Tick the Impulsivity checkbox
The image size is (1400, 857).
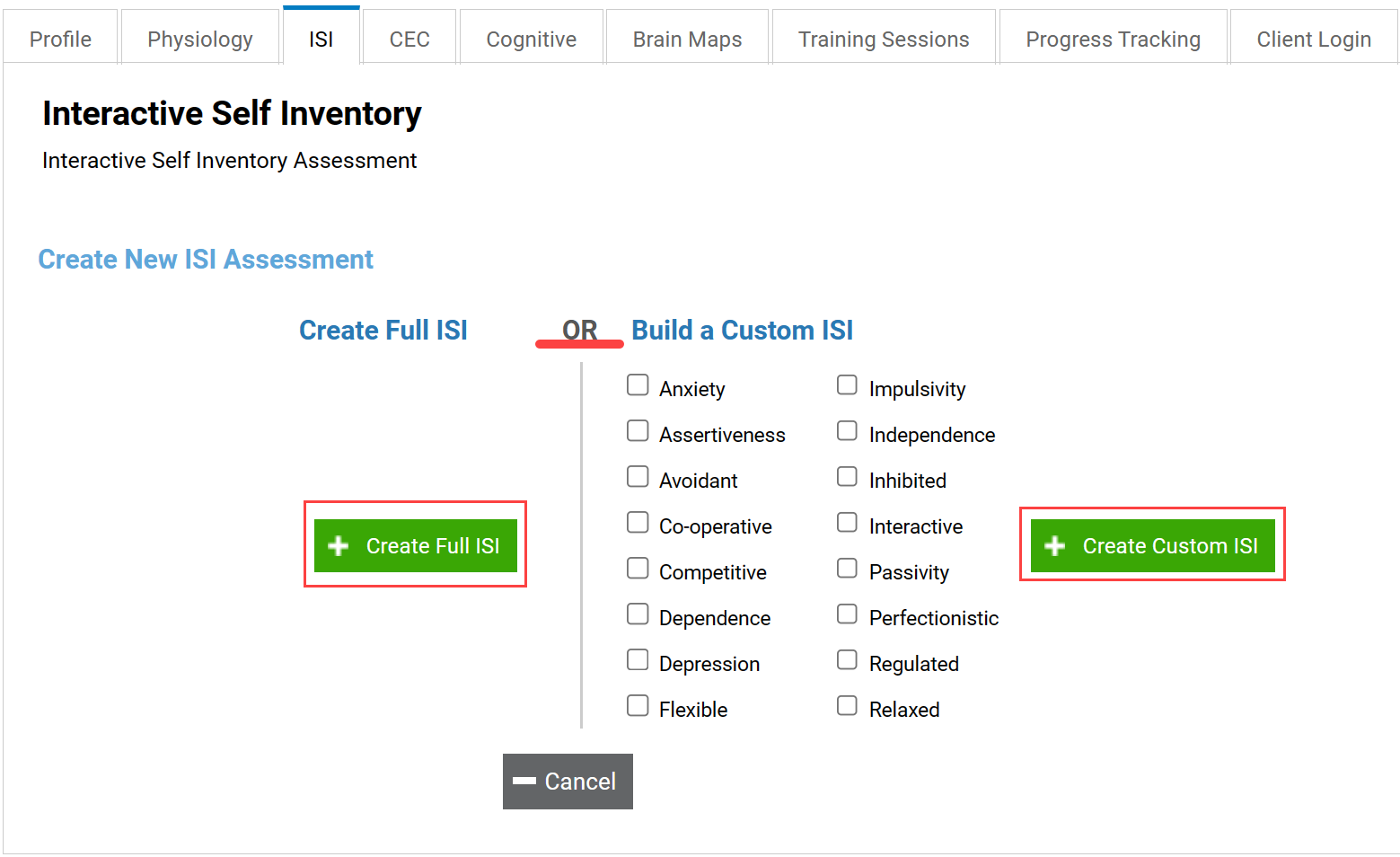point(847,385)
